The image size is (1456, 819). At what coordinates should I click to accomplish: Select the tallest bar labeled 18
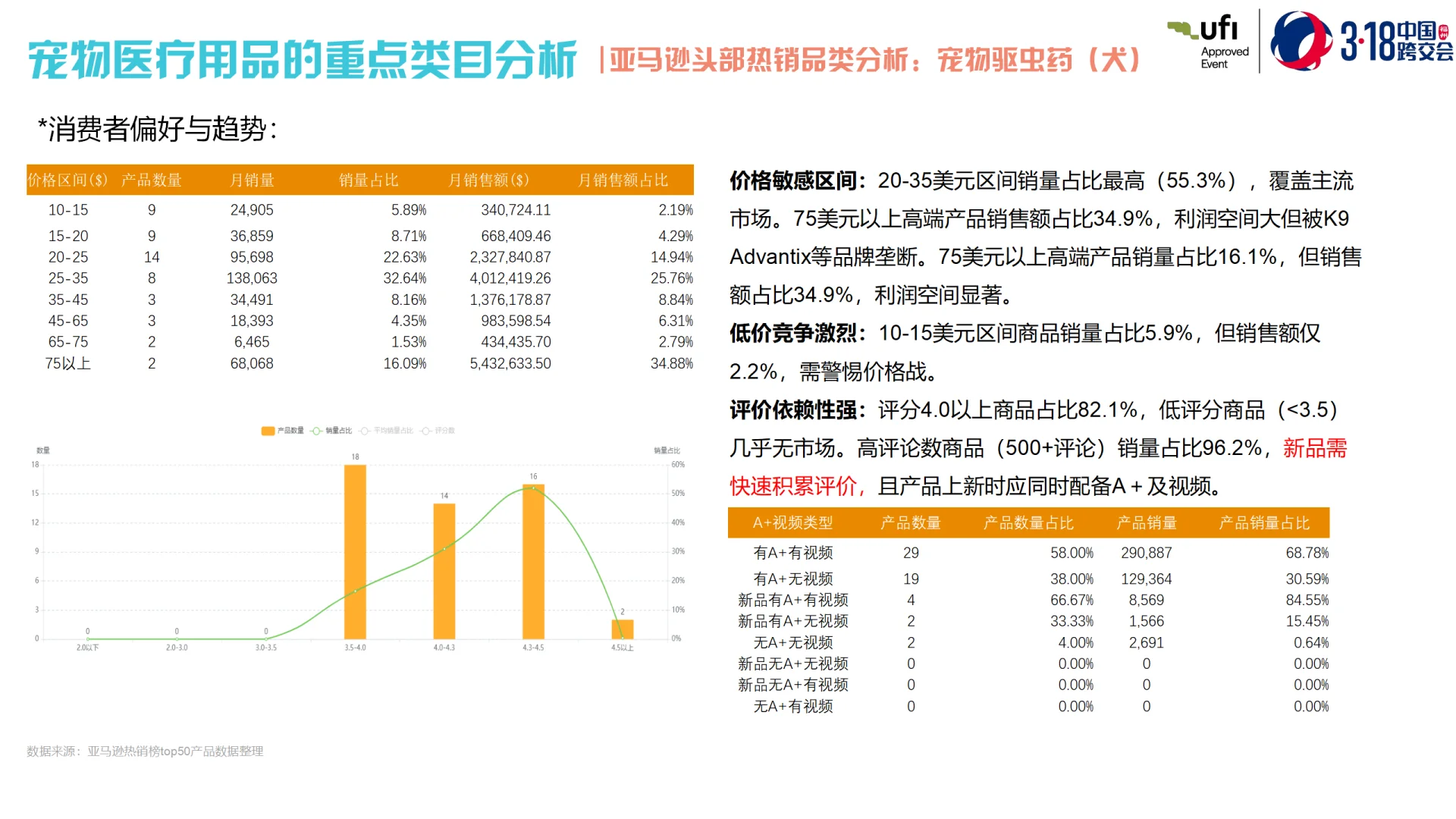click(356, 550)
